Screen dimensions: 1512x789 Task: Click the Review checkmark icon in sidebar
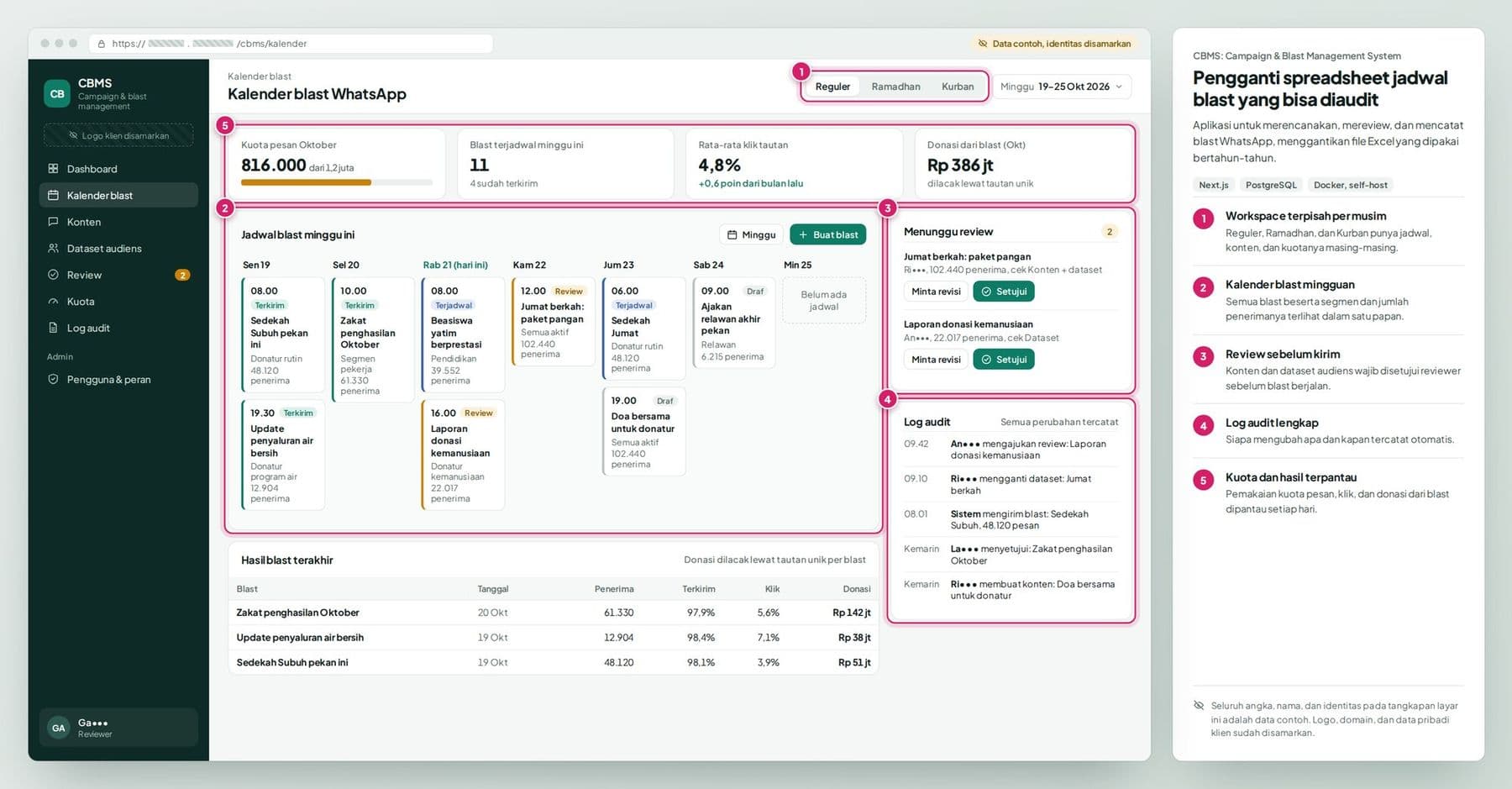53,275
